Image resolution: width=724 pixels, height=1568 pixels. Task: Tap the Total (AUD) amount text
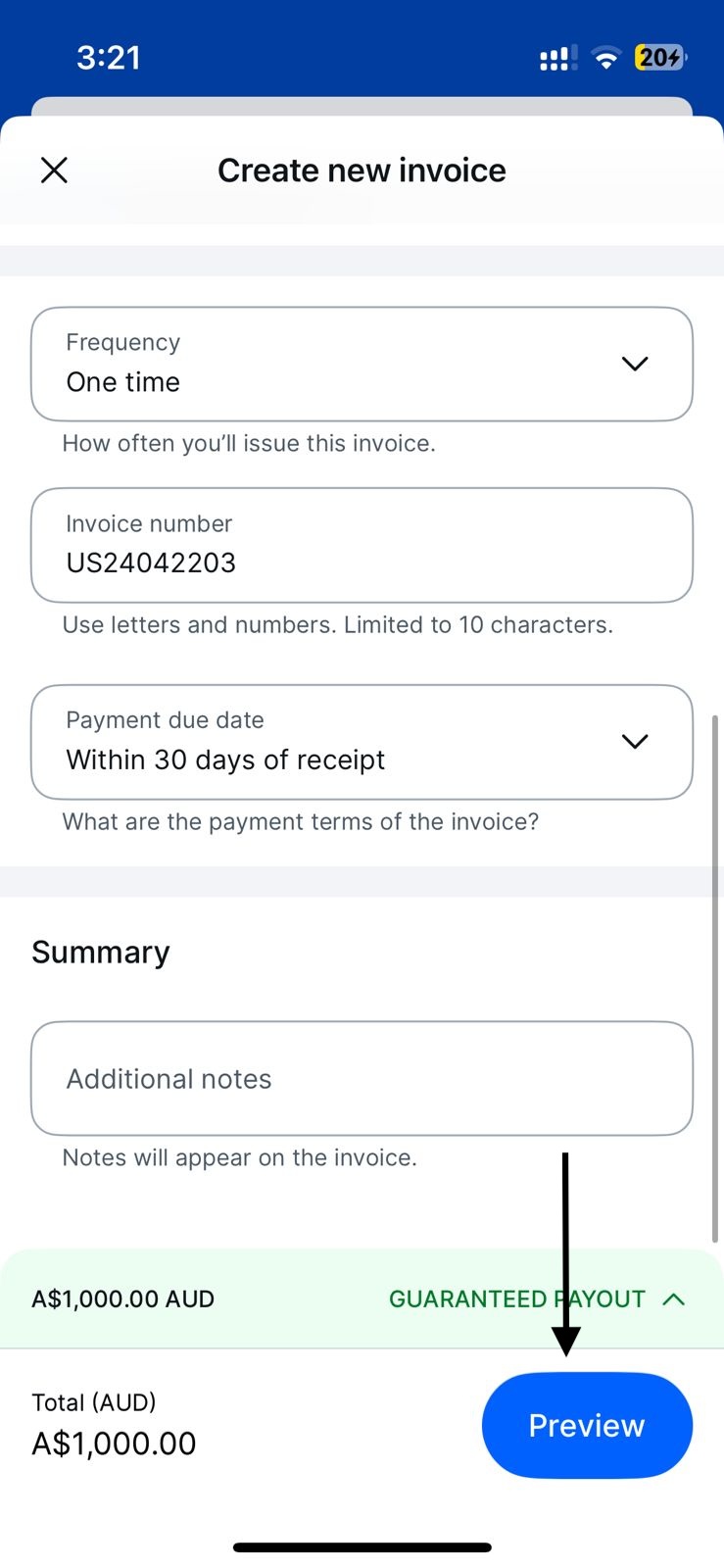[114, 1444]
